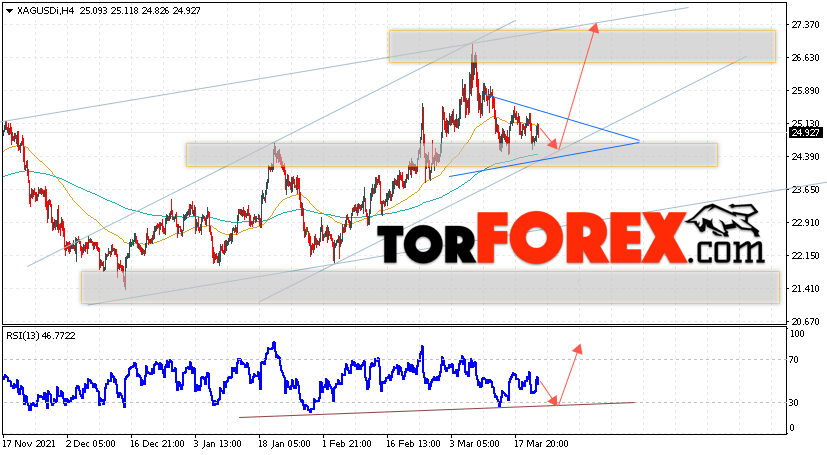This screenshot has height=455, width=827.
Task: Select the current price label 24.927
Action: pos(805,133)
